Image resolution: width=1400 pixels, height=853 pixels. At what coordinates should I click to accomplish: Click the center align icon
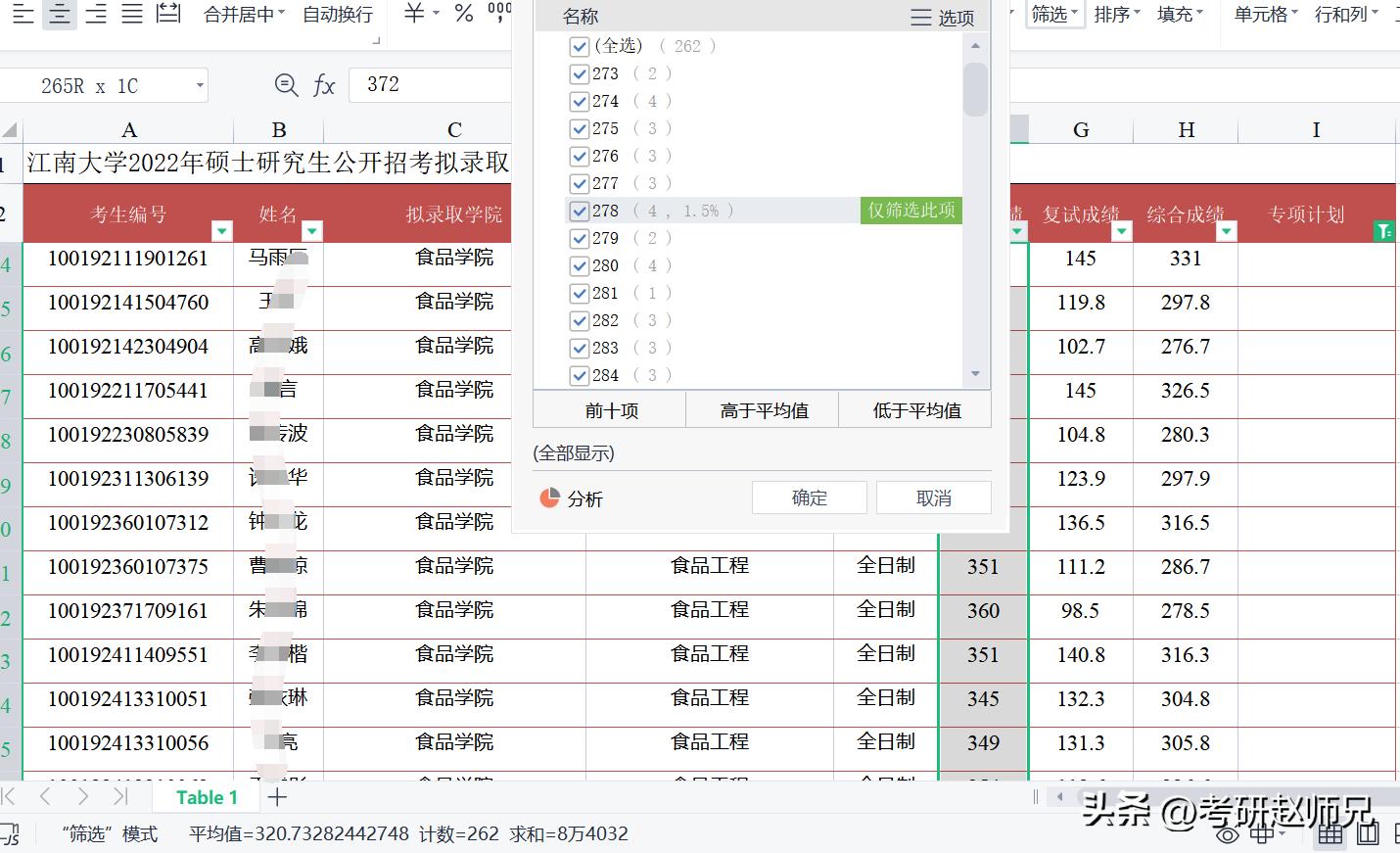pos(59,15)
